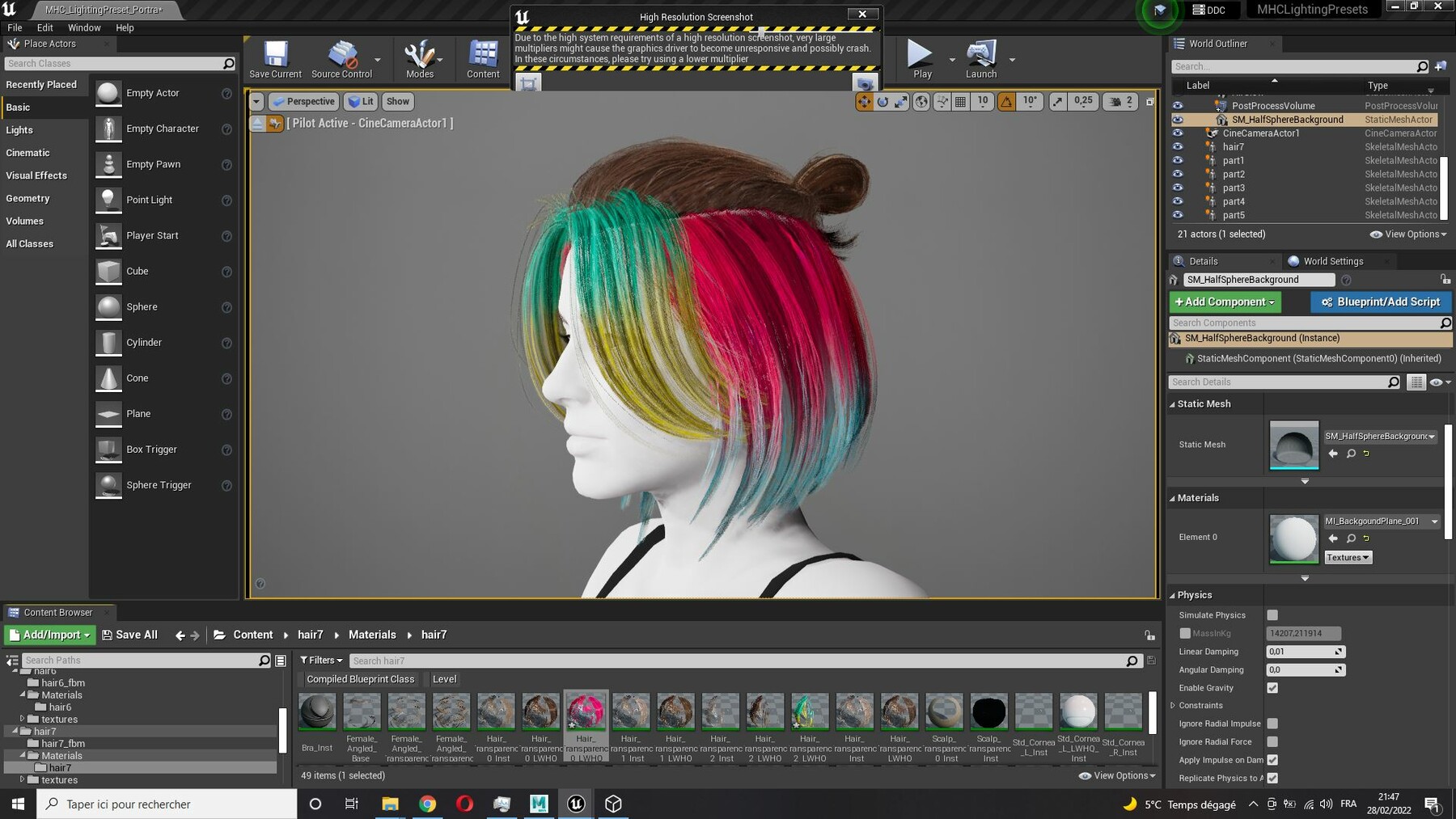Disable Enable Gravity checkbox
Viewport: 1456px width, 819px height.
[x=1272, y=688]
